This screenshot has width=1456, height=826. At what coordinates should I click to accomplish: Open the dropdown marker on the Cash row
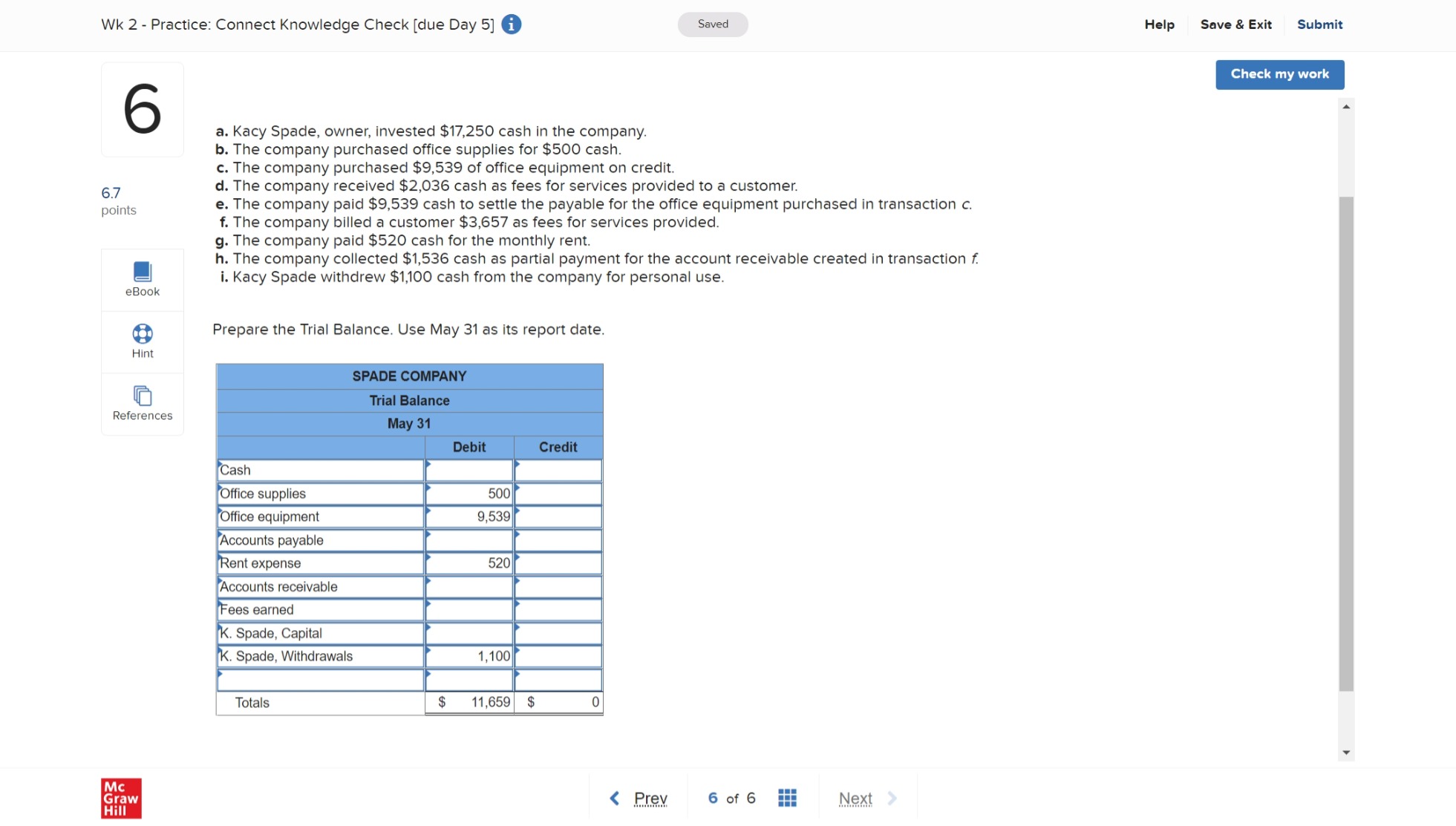221,465
